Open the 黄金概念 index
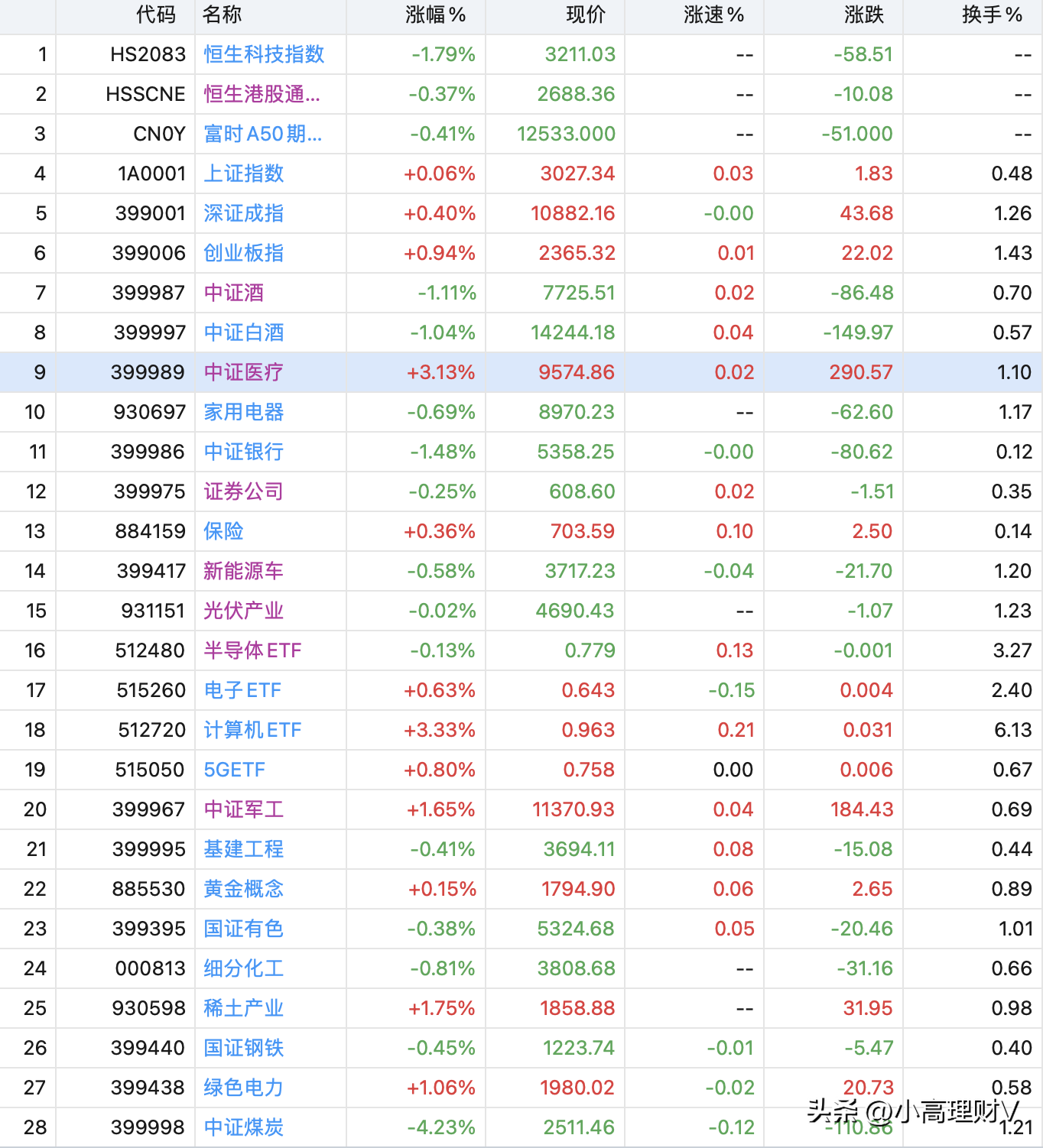This screenshot has height=1148, width=1043. click(244, 889)
